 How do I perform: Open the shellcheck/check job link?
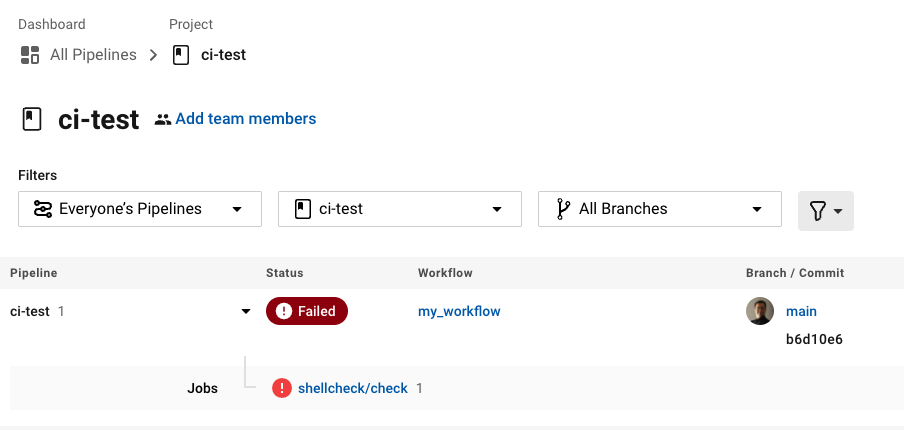[x=353, y=388]
